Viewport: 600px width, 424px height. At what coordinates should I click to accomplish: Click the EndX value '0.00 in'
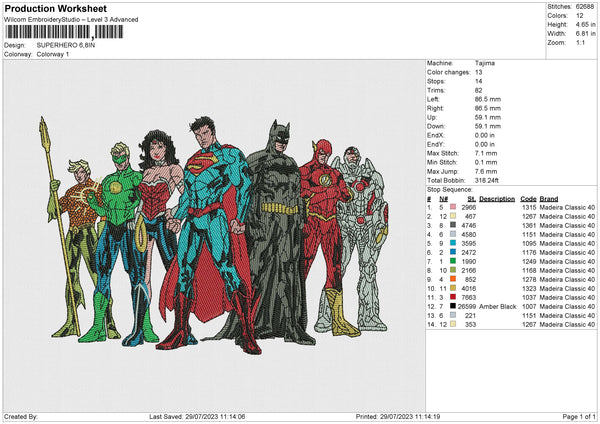(485, 135)
